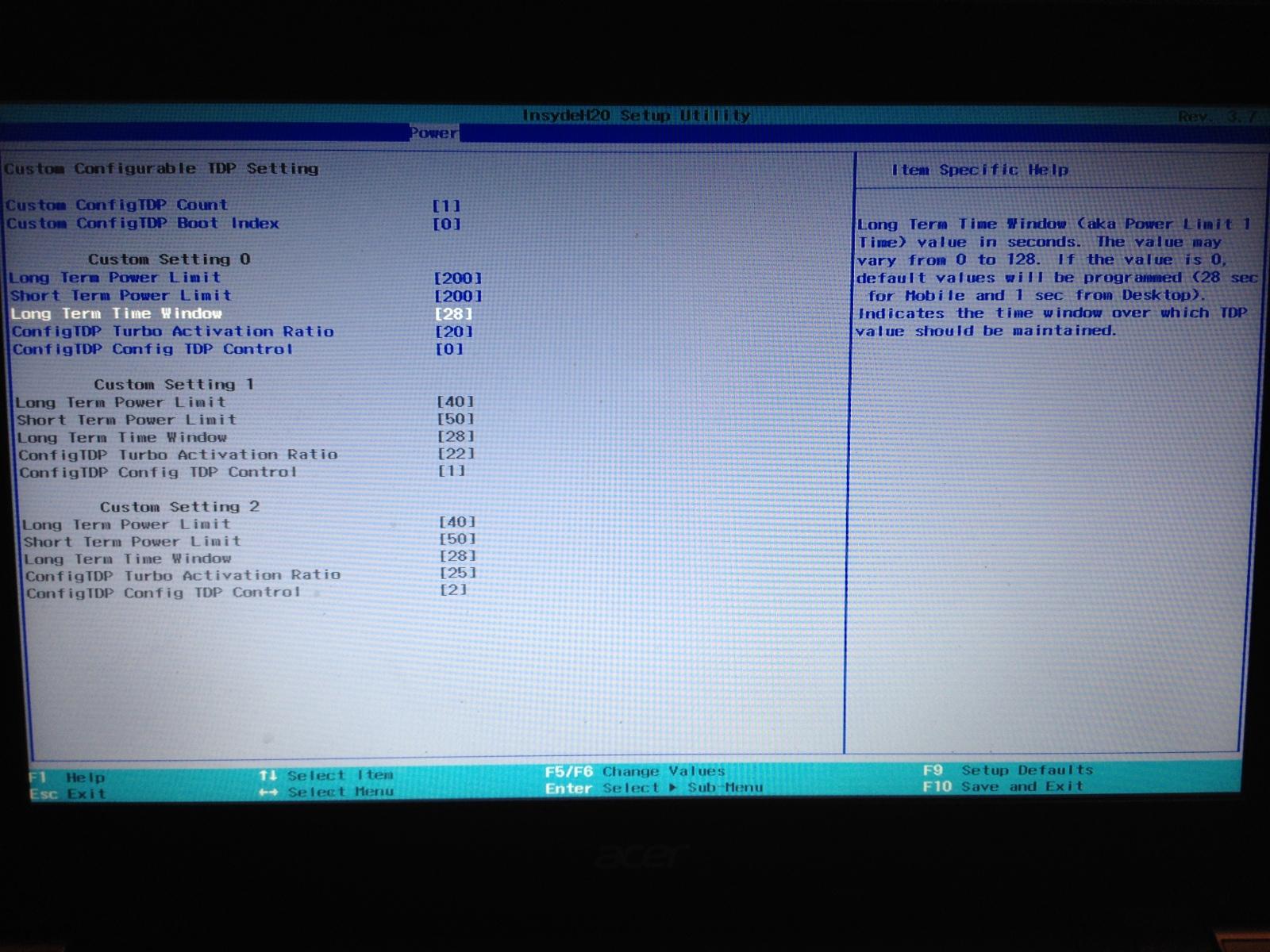This screenshot has height=952, width=1270.
Task: Select Custom ConfigTDP Count setting
Action: click(x=117, y=205)
